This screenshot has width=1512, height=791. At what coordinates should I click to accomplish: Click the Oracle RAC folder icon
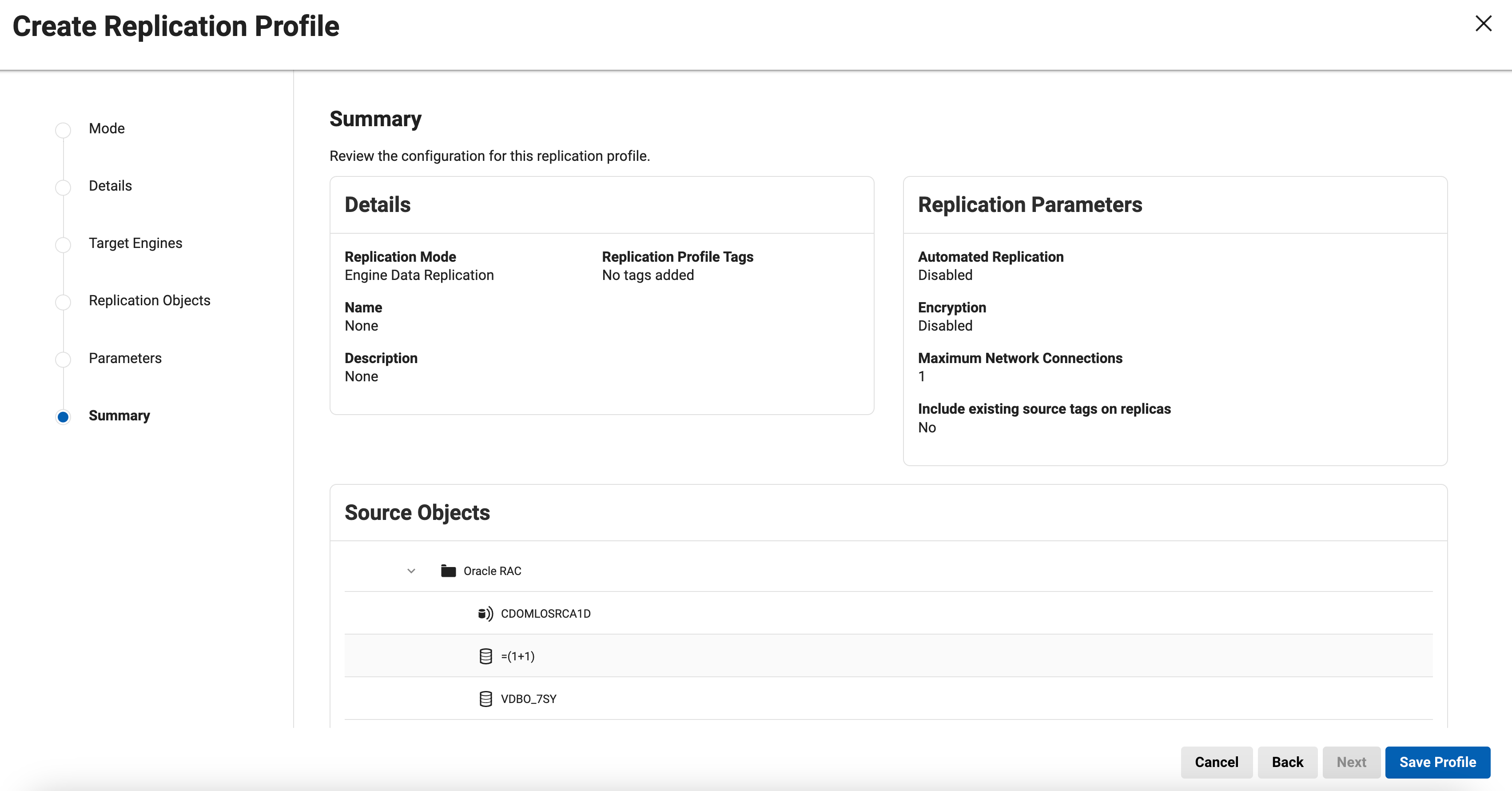(x=449, y=571)
